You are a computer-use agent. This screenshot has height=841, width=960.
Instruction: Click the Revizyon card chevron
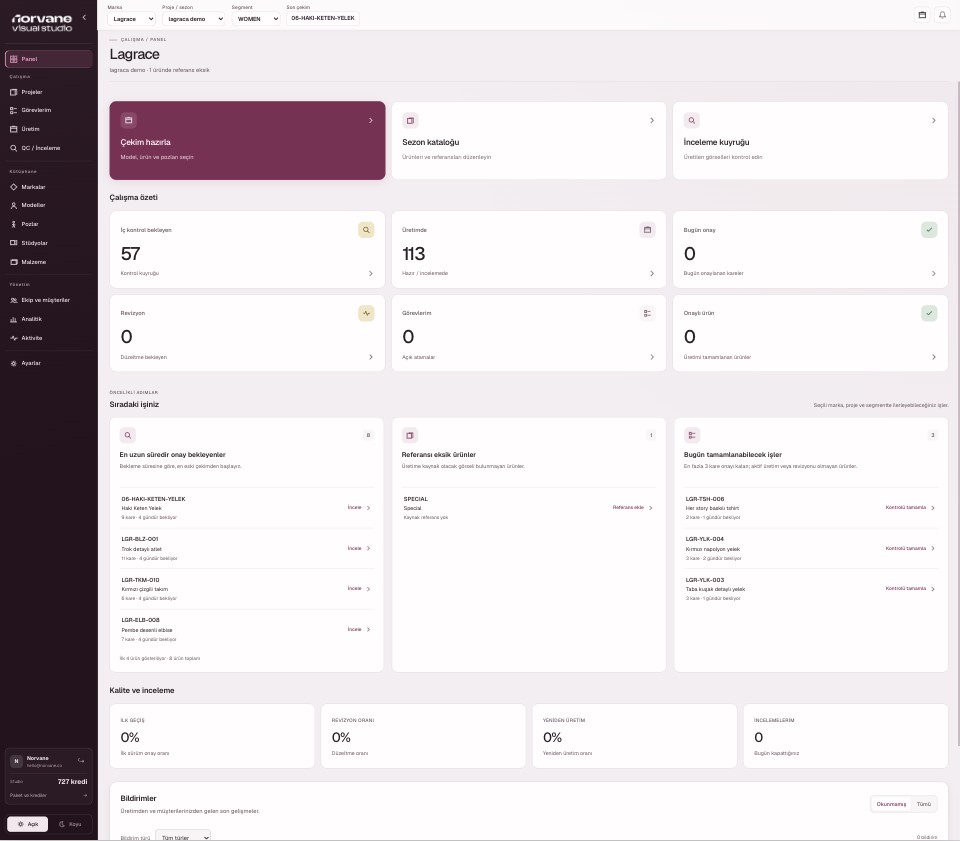[x=370, y=357]
